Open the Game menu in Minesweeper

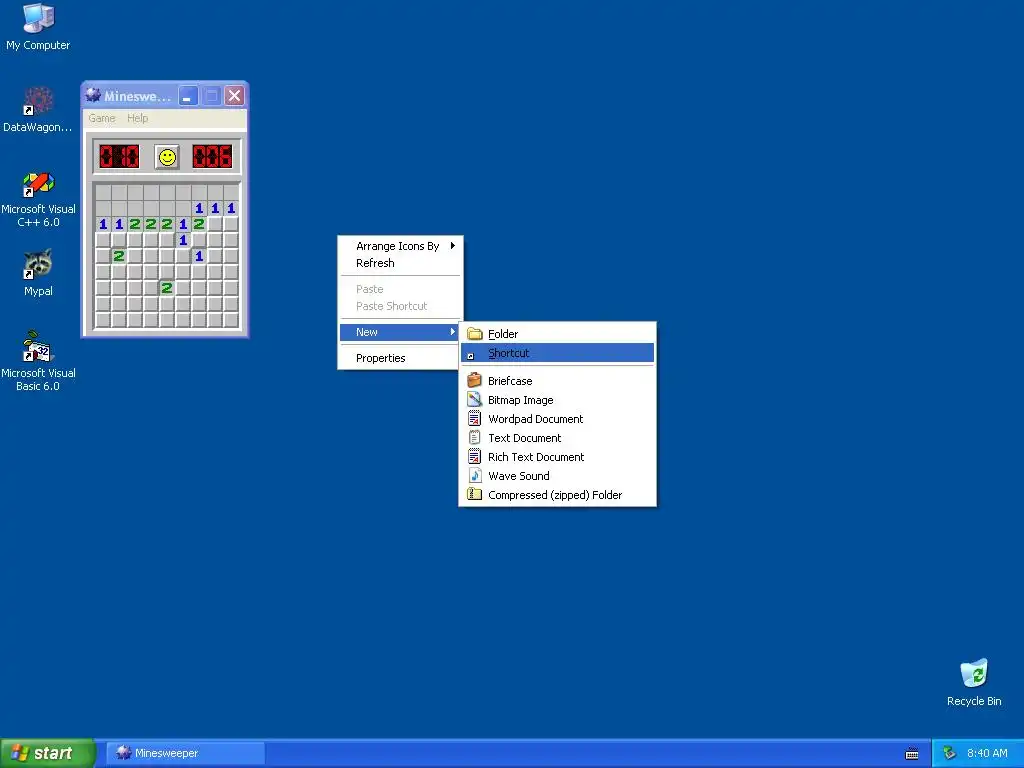102,118
